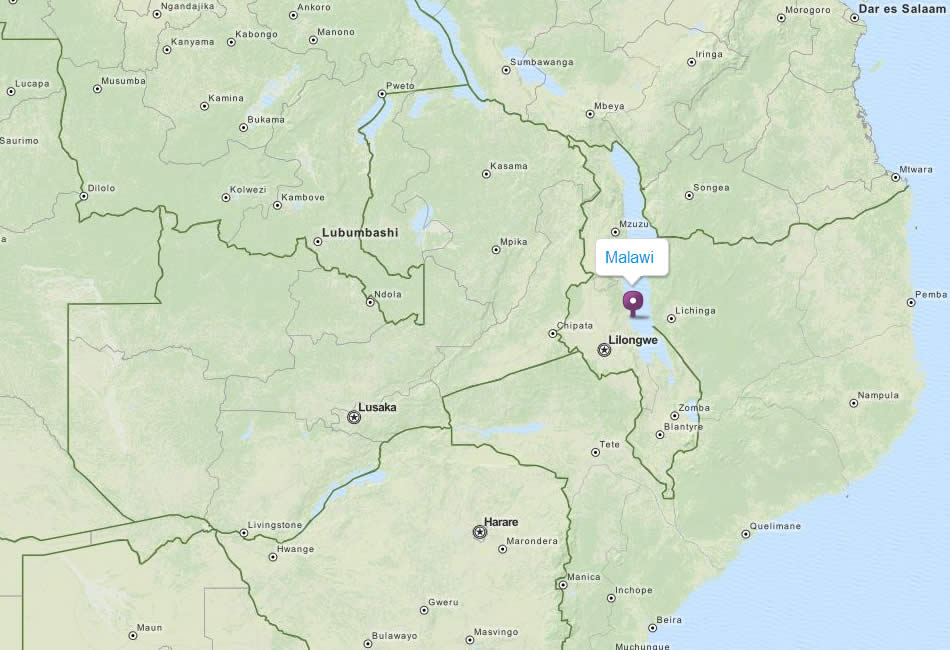
Task: Click the Mbeya city dot marker
Action: tap(590, 114)
